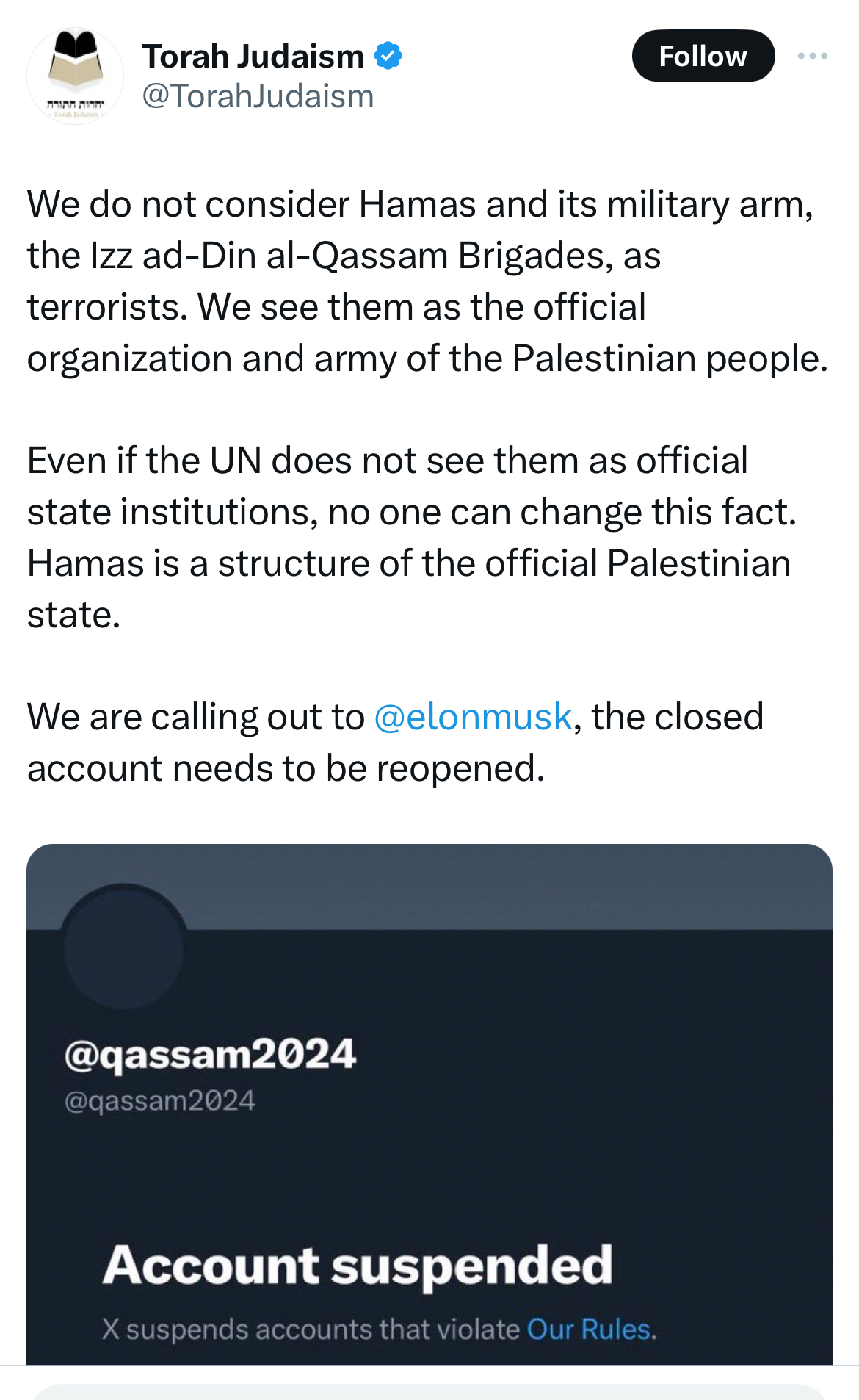Click the gray @qassam2024 handle text
Image resolution: width=859 pixels, height=1400 pixels.
pos(159,1100)
